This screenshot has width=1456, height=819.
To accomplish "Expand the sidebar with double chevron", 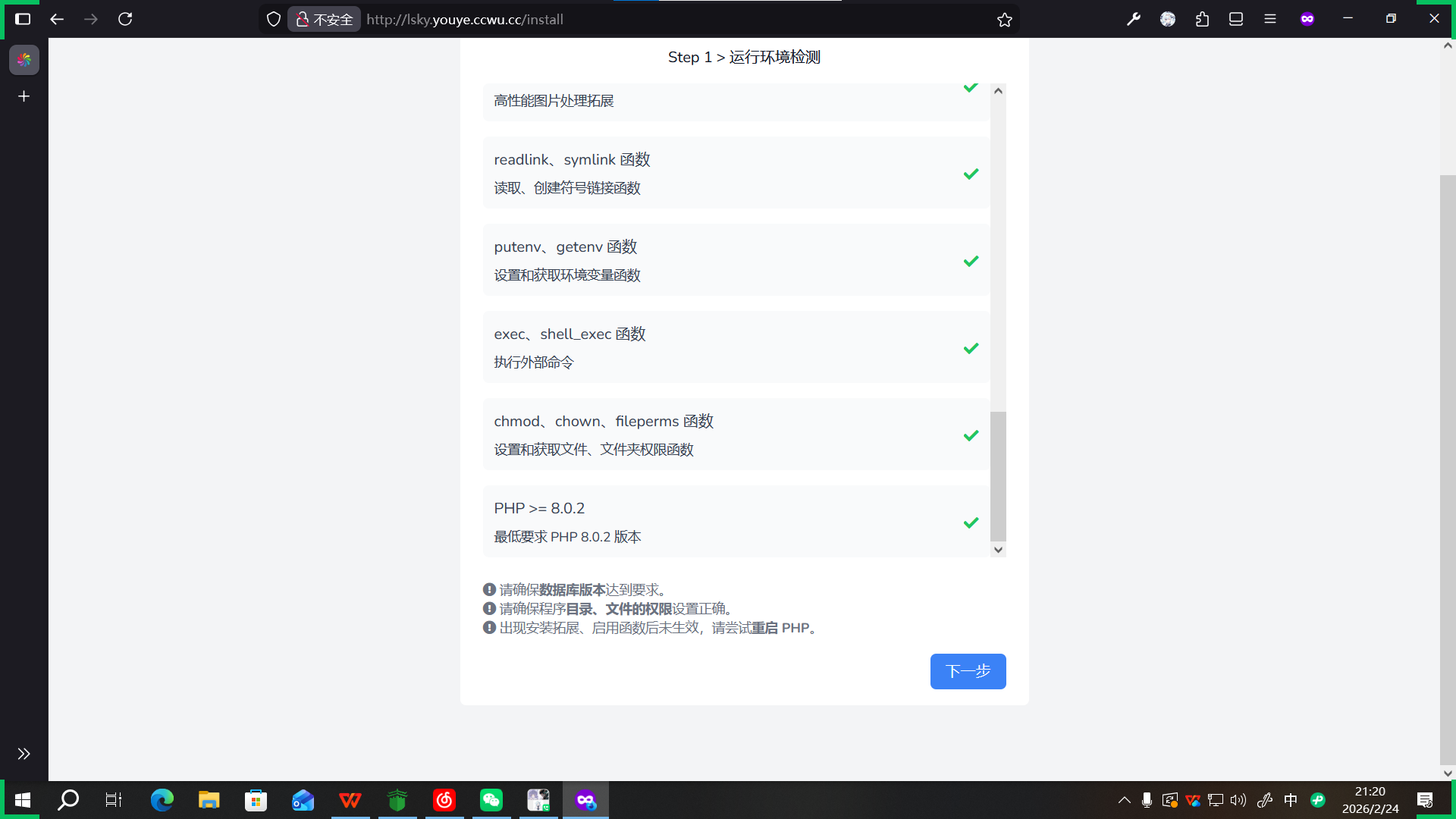I will click(x=24, y=754).
